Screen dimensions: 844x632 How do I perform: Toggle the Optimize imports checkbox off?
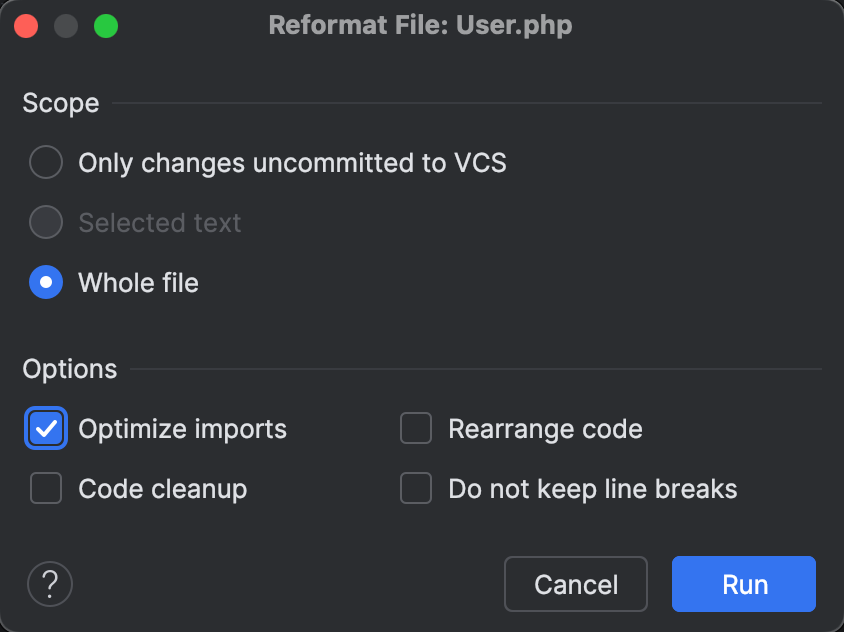(45, 428)
